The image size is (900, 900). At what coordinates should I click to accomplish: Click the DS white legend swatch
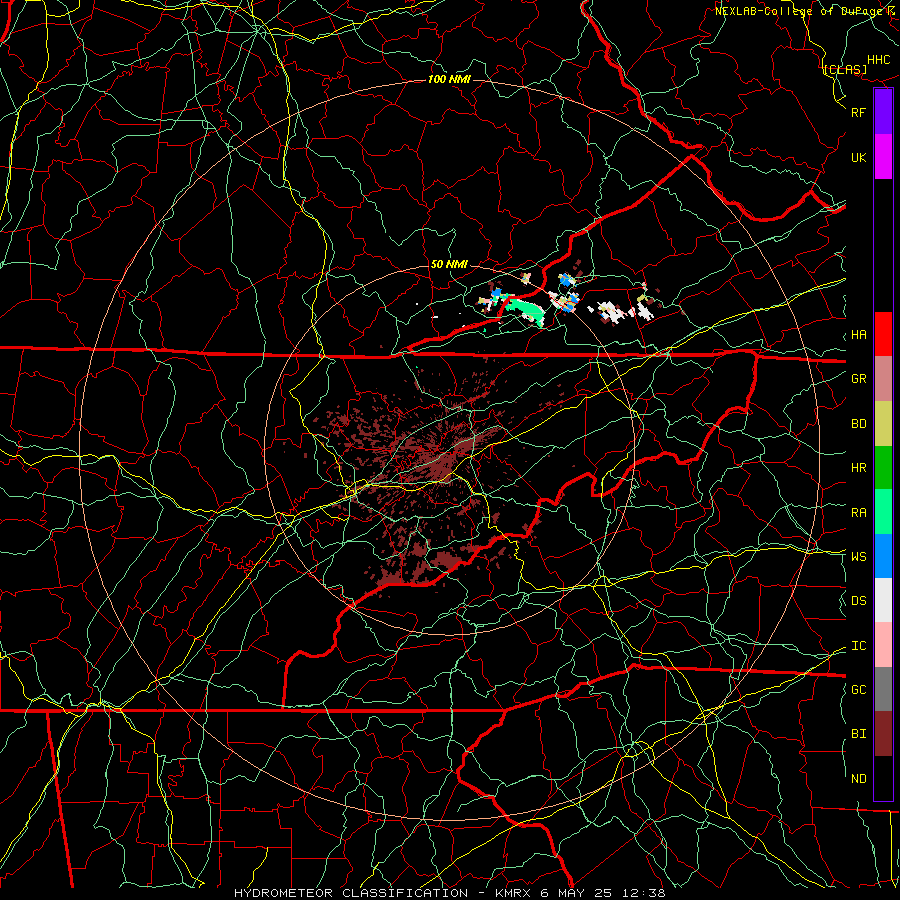click(883, 600)
